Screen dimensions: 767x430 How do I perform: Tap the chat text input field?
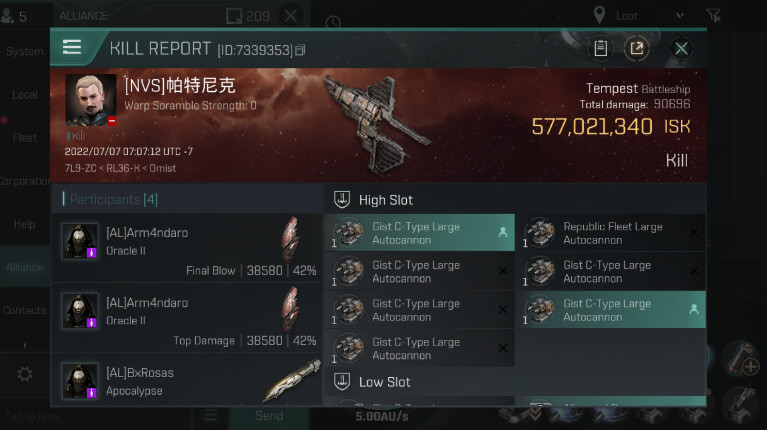(x=95, y=416)
